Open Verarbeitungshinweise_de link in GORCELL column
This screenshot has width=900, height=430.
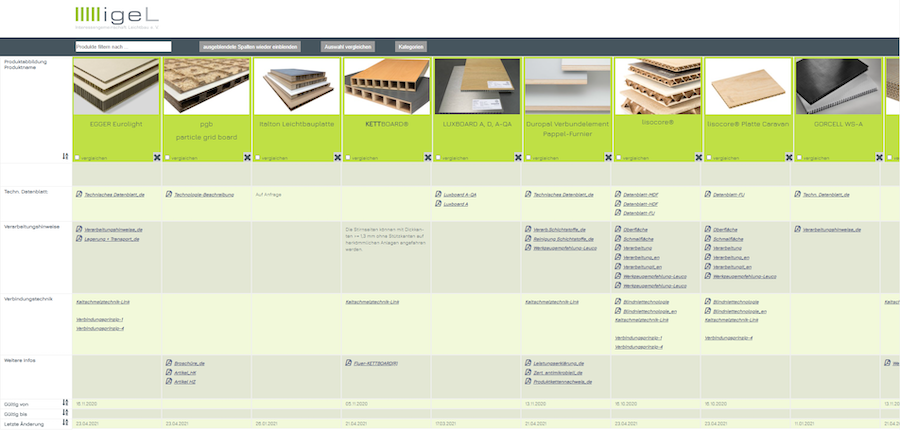(x=832, y=230)
